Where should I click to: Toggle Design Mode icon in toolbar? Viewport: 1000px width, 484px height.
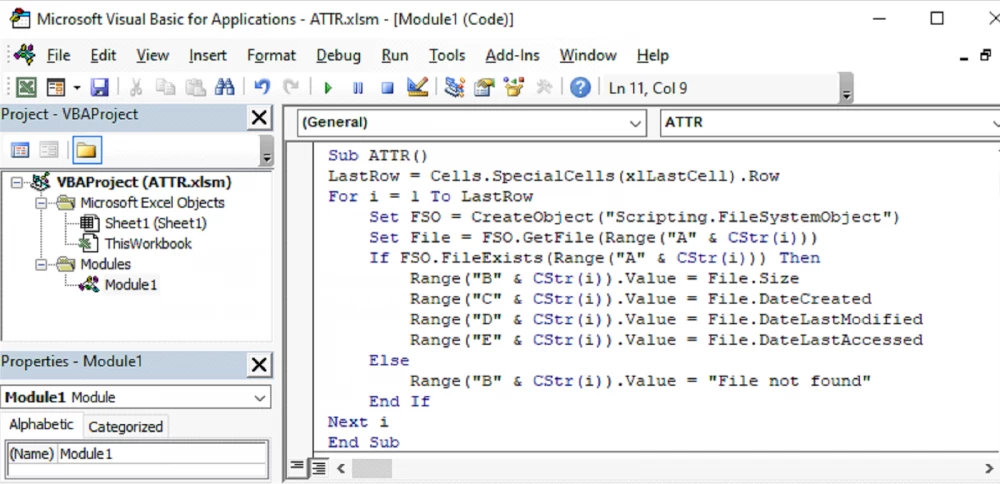pos(418,88)
